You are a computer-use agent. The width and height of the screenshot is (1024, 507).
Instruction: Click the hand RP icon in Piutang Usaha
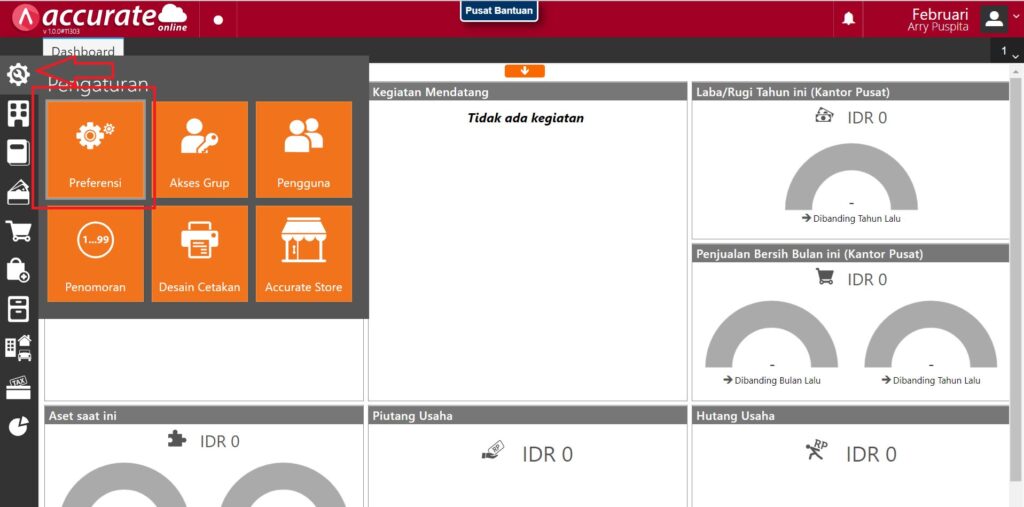pyautogui.click(x=493, y=451)
